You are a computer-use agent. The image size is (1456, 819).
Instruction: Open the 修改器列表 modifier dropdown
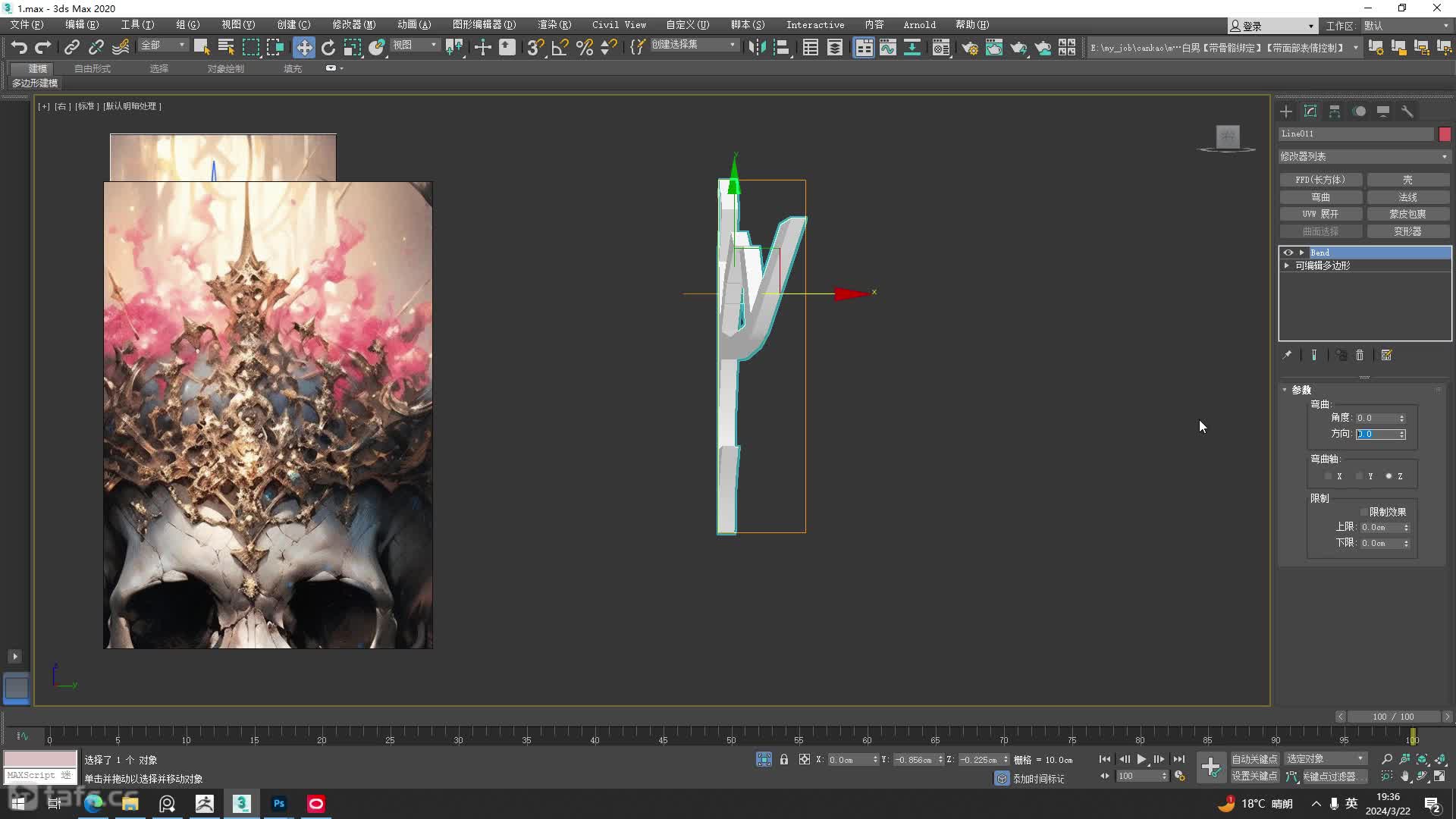[x=1364, y=156]
